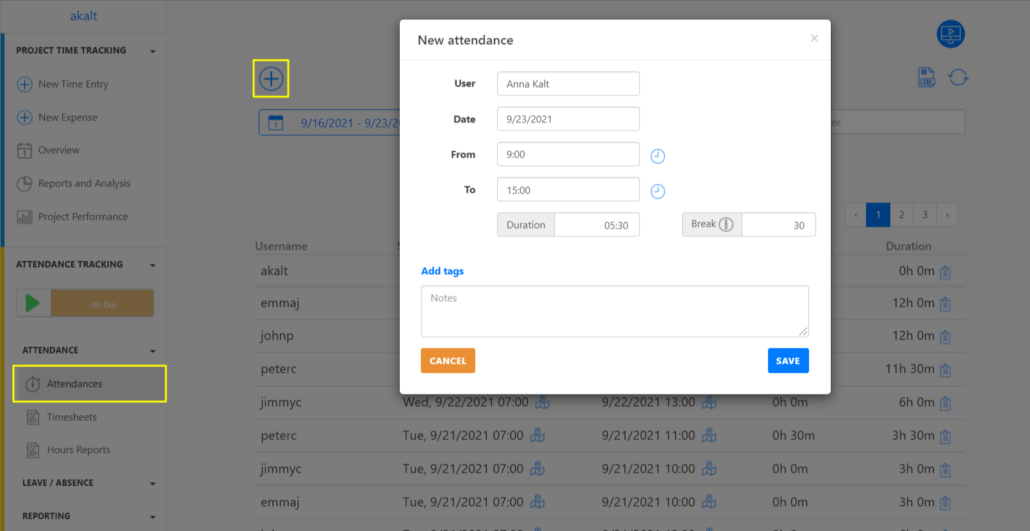
Task: Save the new attendance
Action: 788,361
